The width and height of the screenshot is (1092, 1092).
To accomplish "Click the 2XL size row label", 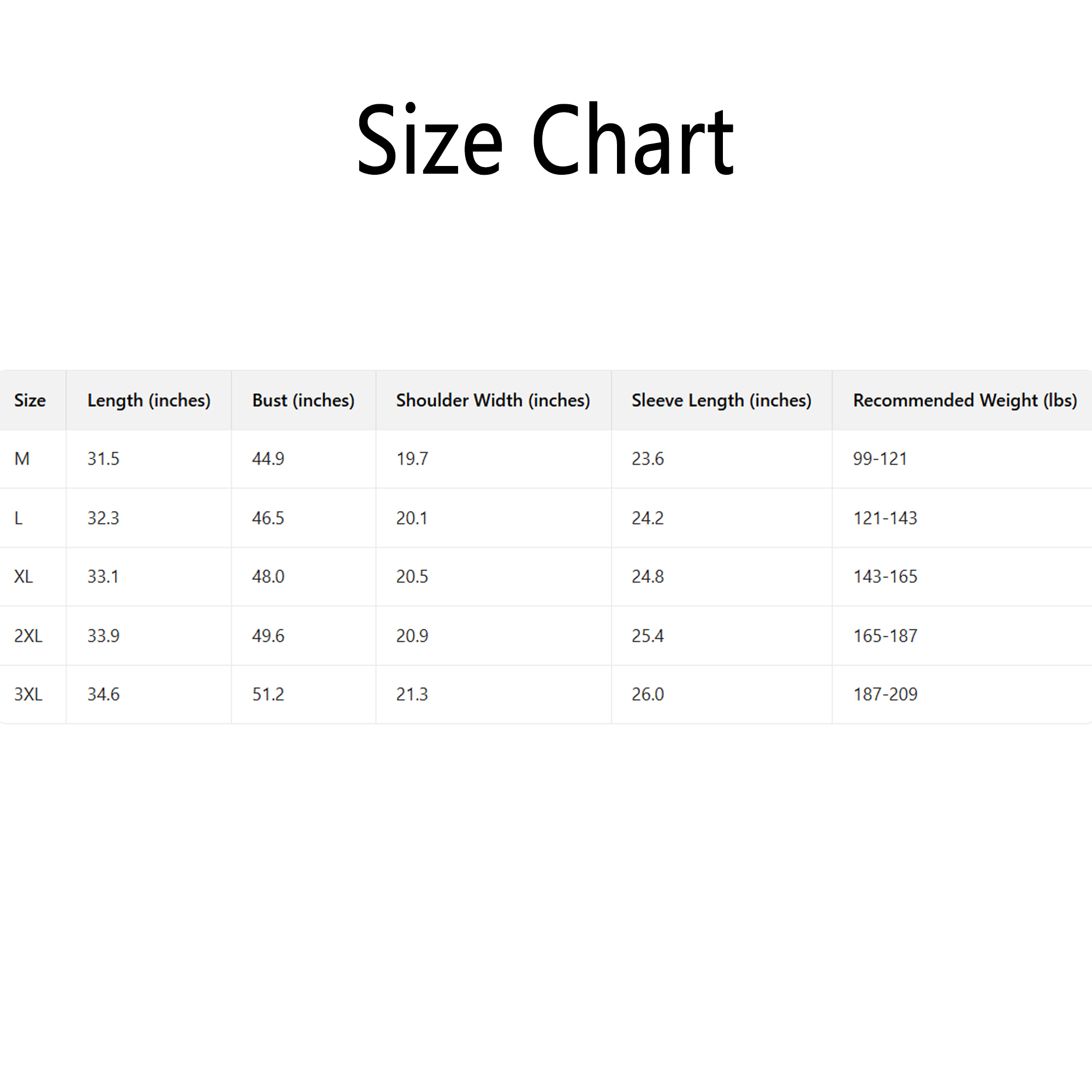I will pyautogui.click(x=28, y=636).
